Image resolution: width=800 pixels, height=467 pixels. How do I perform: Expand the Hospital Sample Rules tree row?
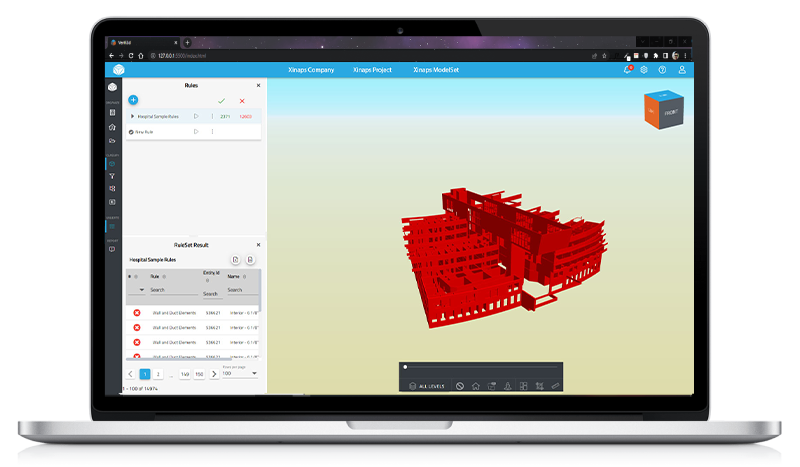(132, 116)
